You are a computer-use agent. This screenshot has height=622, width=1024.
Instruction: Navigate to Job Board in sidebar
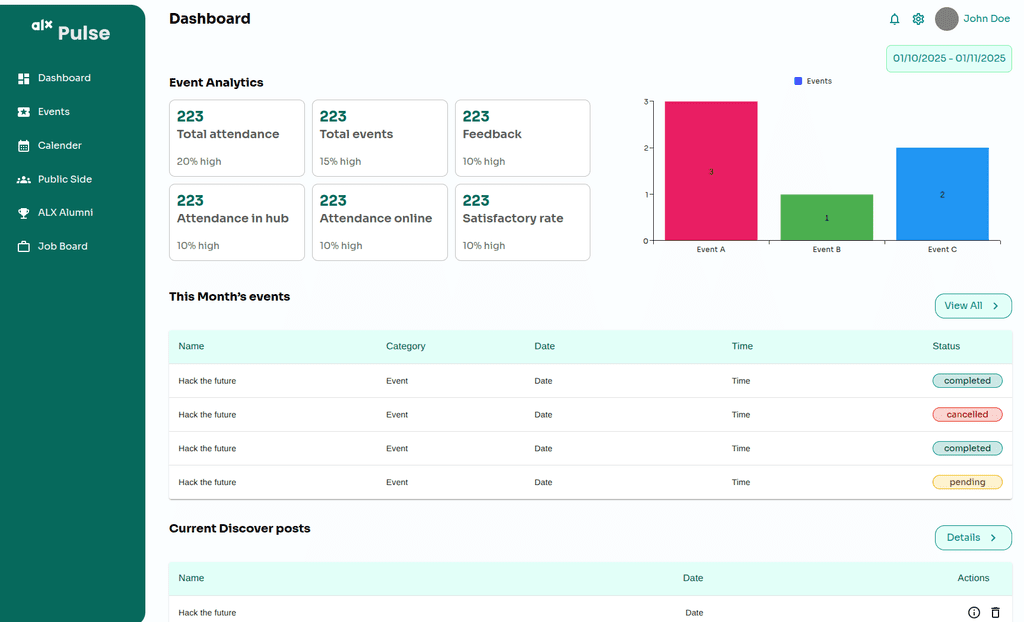pyautogui.click(x=62, y=246)
